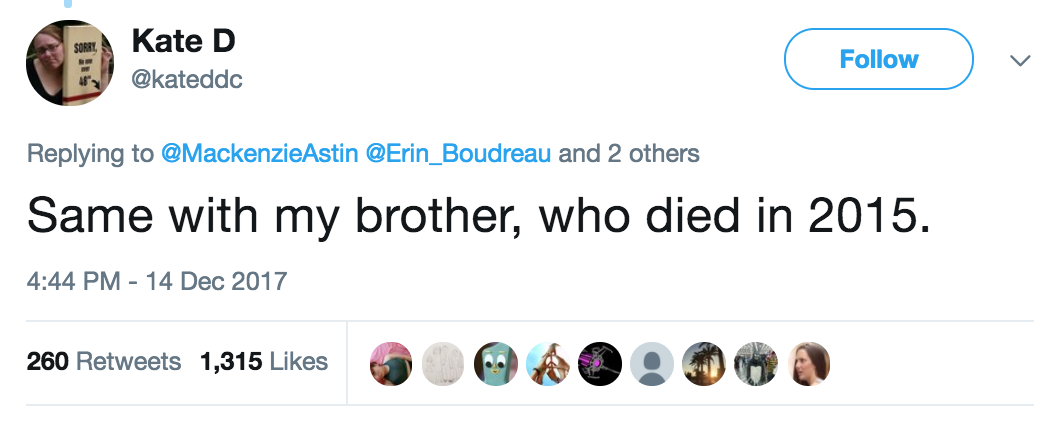The width and height of the screenshot is (1058, 424).
Task: Click the Kate D display name
Action: tap(183, 42)
